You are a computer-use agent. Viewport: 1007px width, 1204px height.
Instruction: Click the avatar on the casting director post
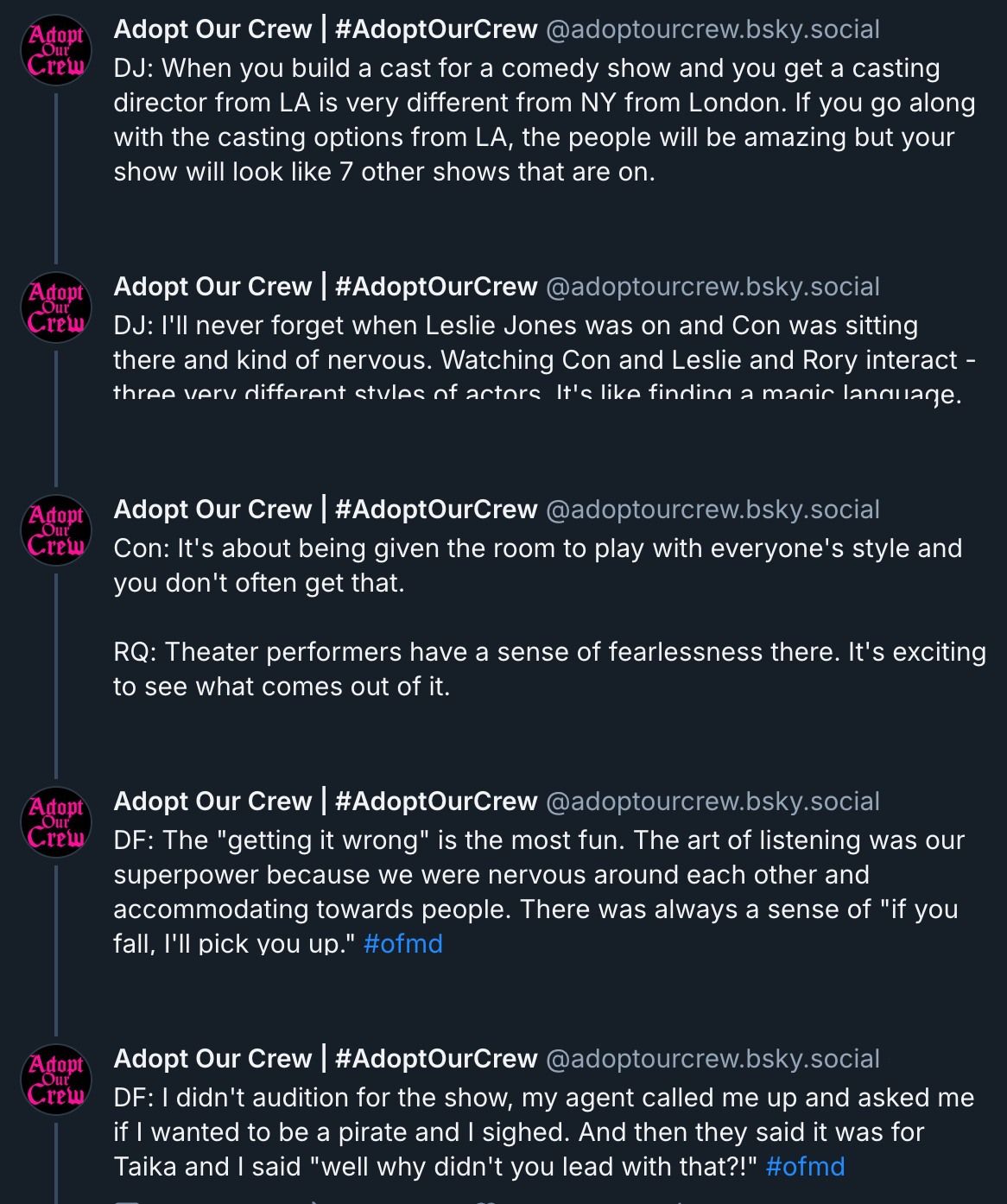point(56,50)
